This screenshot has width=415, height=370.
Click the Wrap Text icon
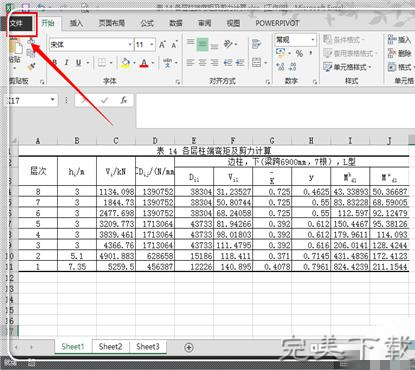coord(256,44)
